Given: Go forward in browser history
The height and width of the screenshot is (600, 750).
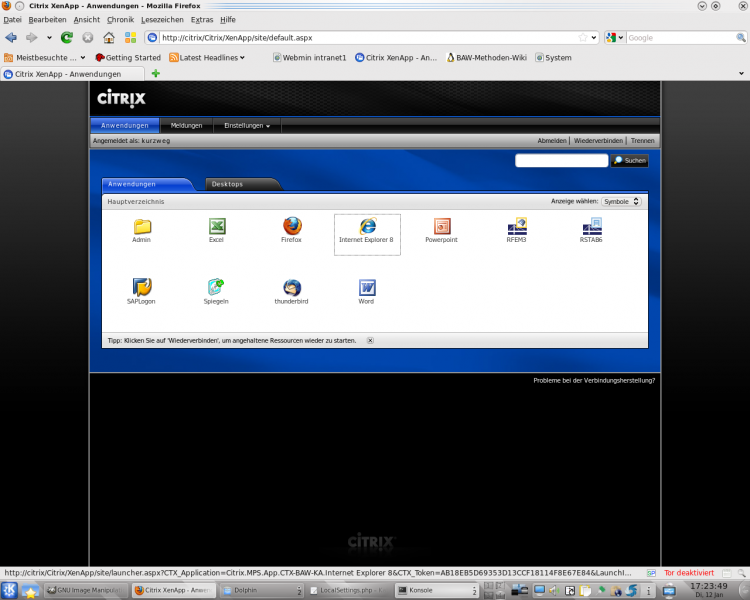Looking at the screenshot, I should pos(32,38).
